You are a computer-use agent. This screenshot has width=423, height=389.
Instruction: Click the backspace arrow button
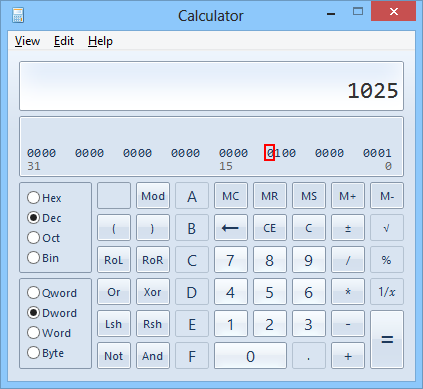pyautogui.click(x=231, y=228)
